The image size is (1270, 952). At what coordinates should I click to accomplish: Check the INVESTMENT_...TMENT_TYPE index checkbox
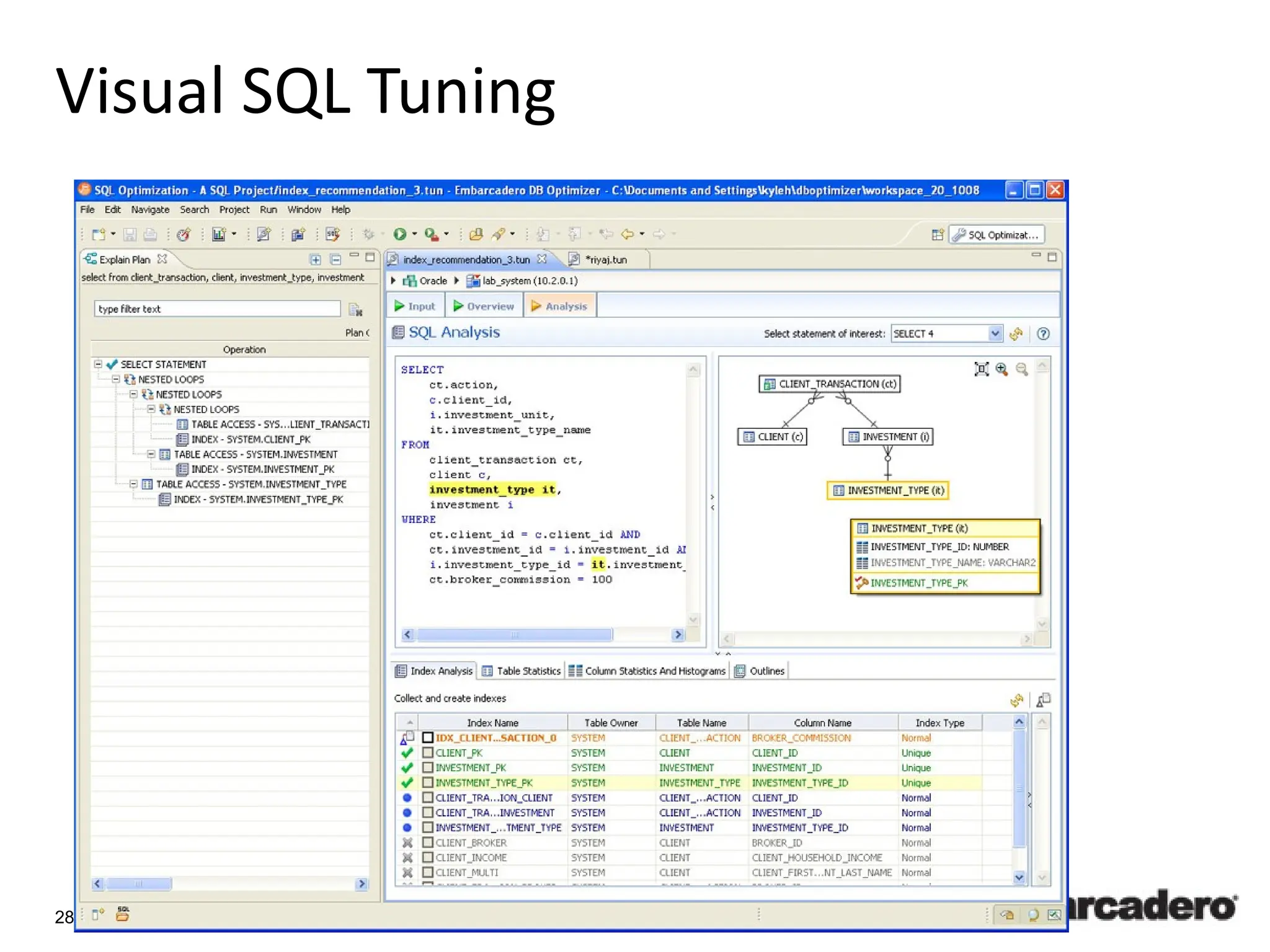click(428, 827)
